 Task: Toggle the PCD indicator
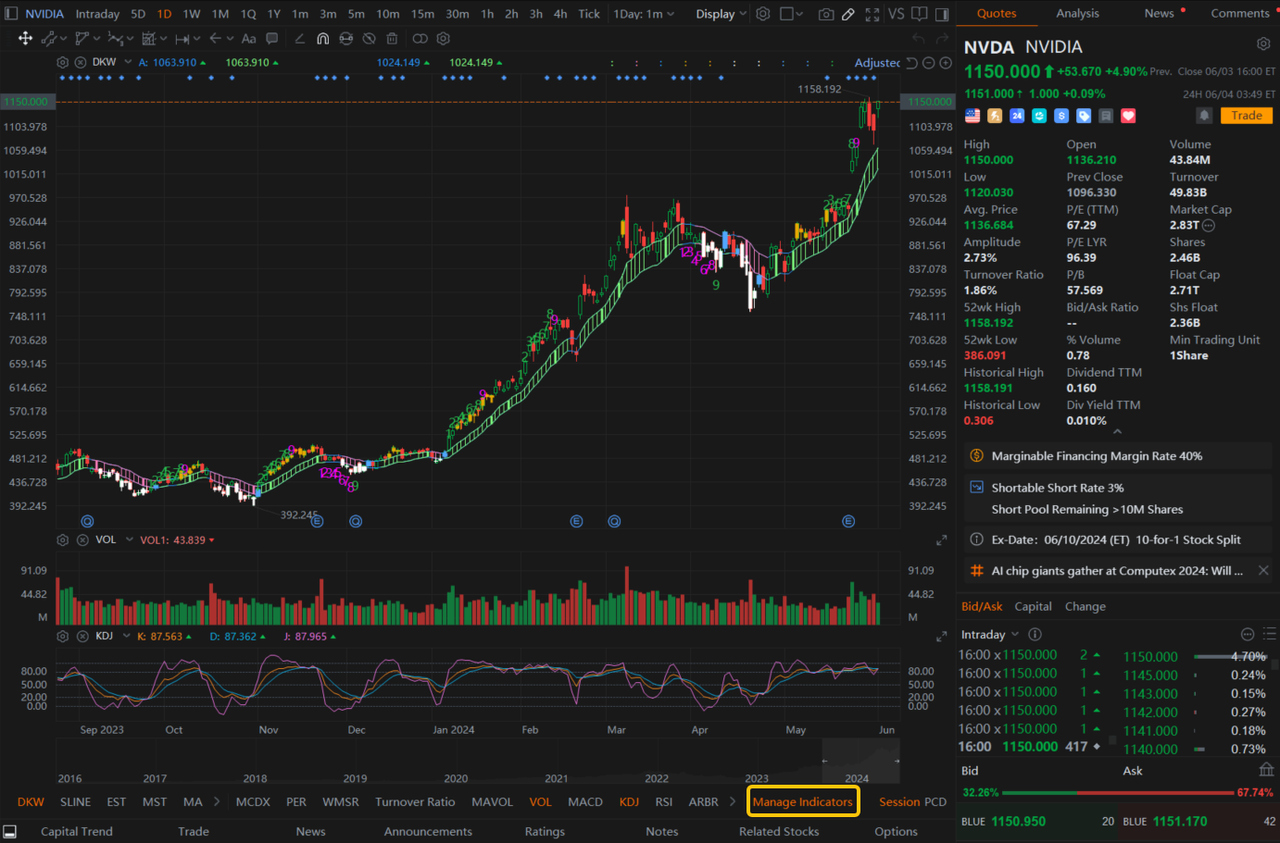tap(935, 802)
